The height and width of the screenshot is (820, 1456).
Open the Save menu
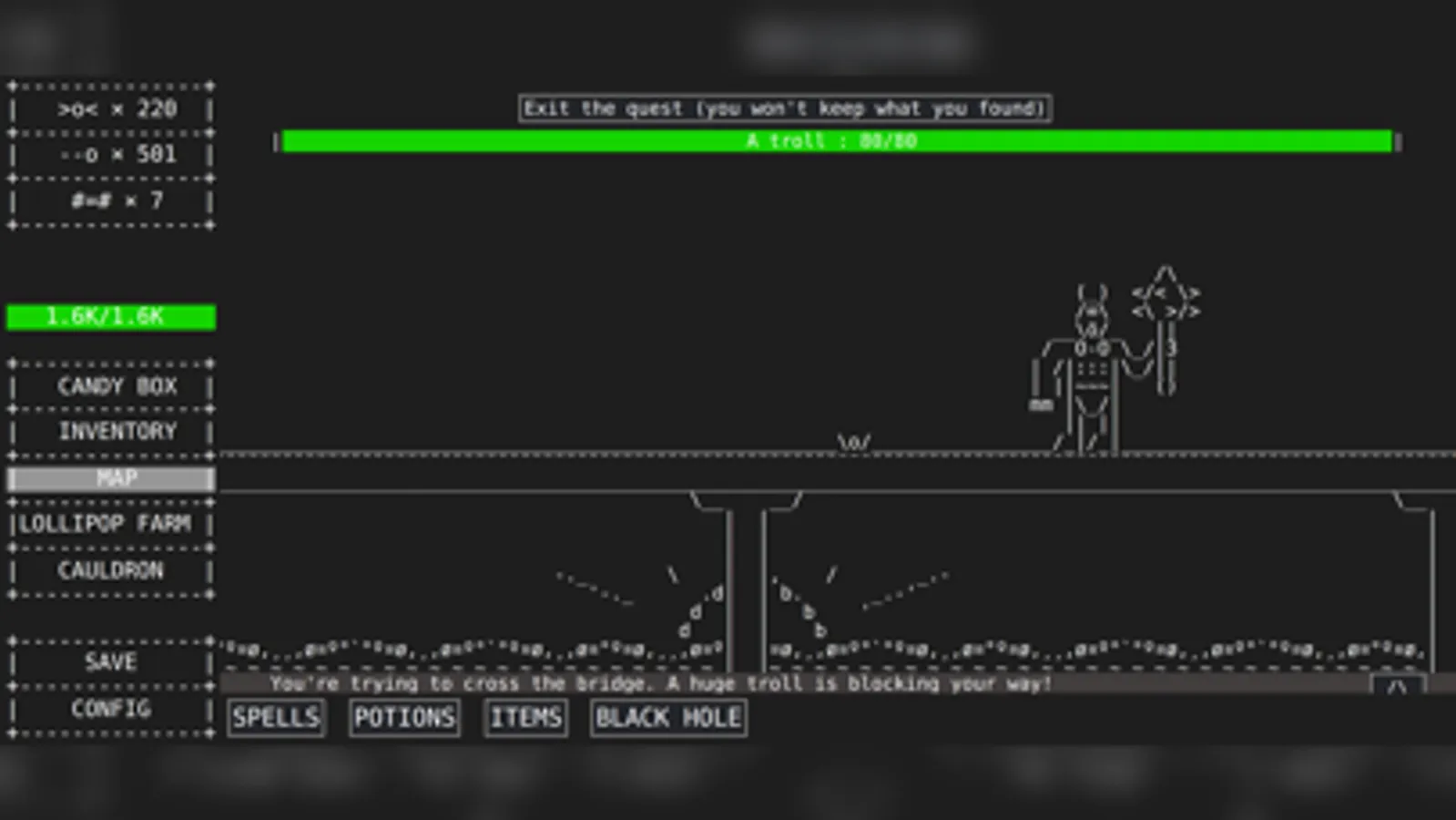coord(111,662)
